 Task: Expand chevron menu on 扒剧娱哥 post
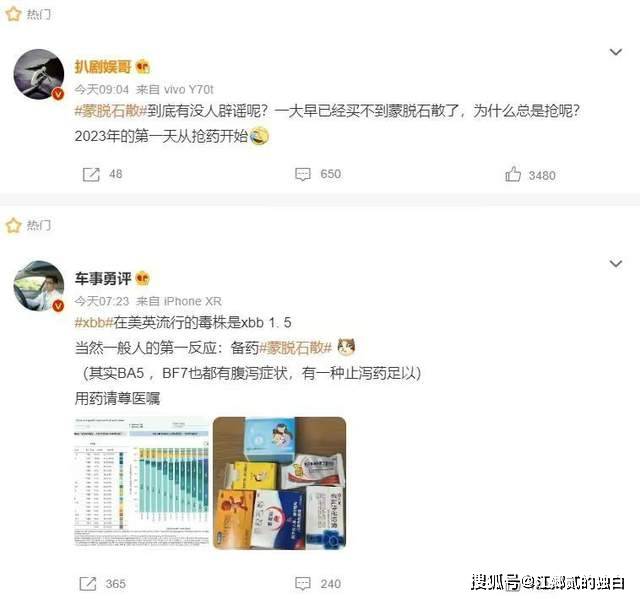pos(616,52)
